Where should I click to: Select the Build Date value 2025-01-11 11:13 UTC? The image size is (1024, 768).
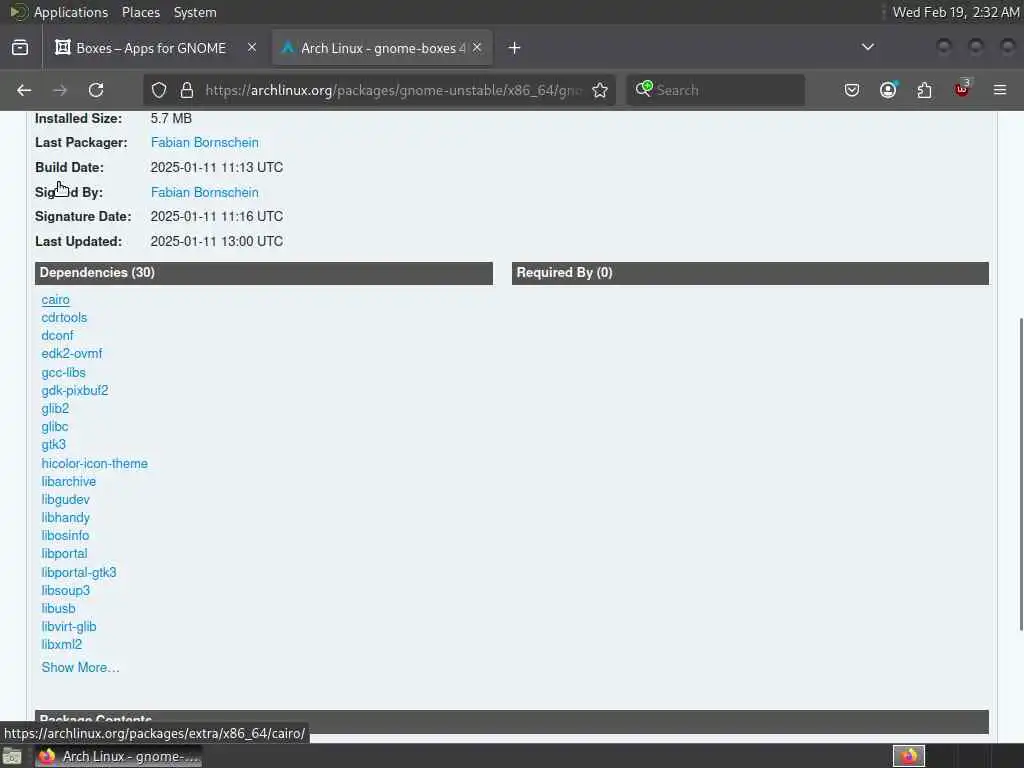click(217, 168)
